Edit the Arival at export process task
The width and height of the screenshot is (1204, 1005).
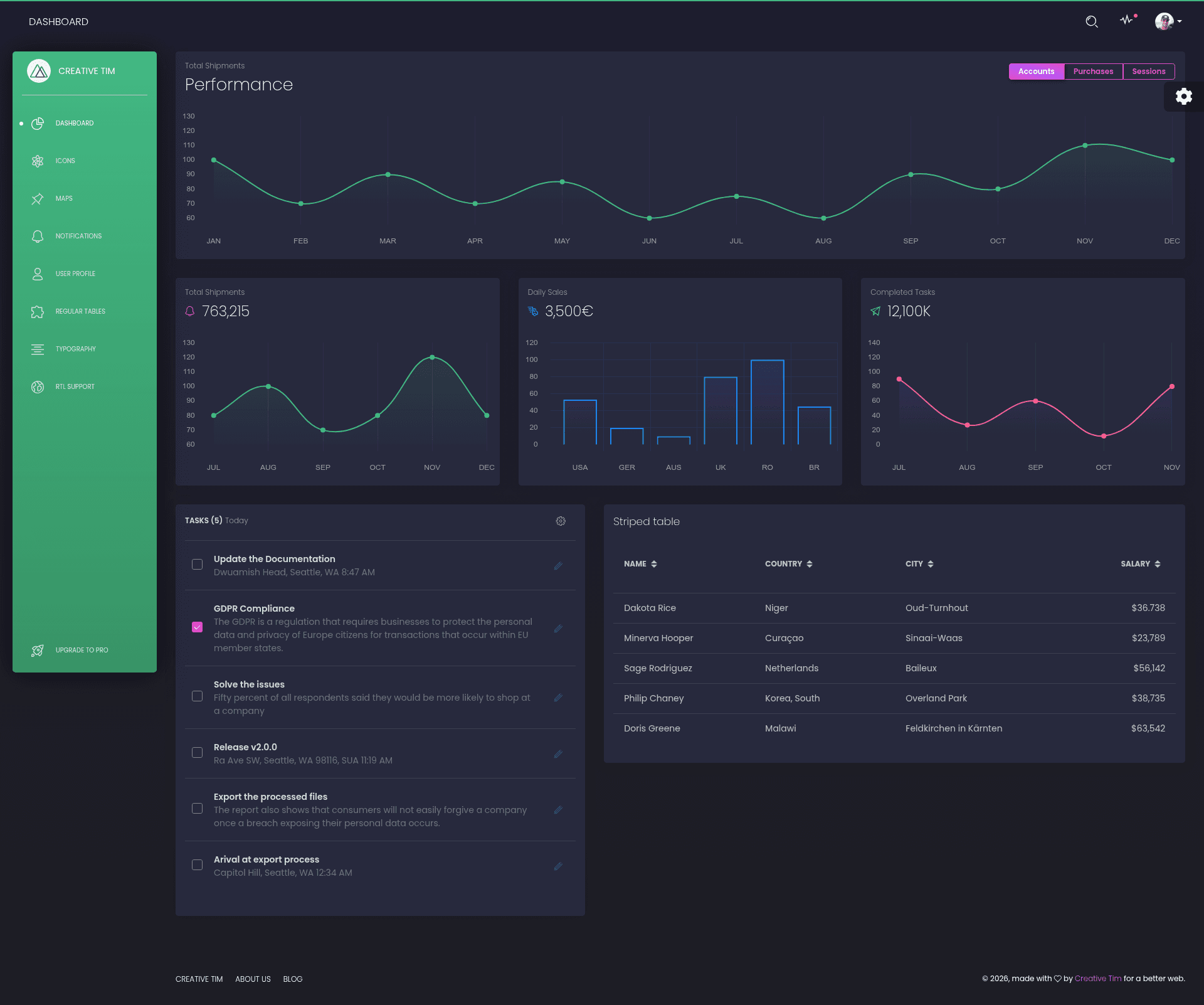click(x=558, y=866)
